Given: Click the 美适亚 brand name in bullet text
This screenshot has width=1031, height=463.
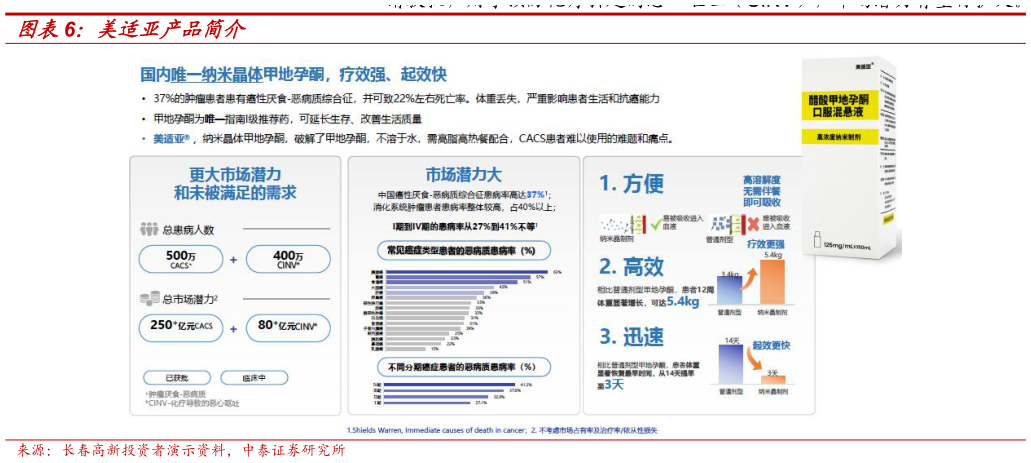Looking at the screenshot, I should point(173,139).
